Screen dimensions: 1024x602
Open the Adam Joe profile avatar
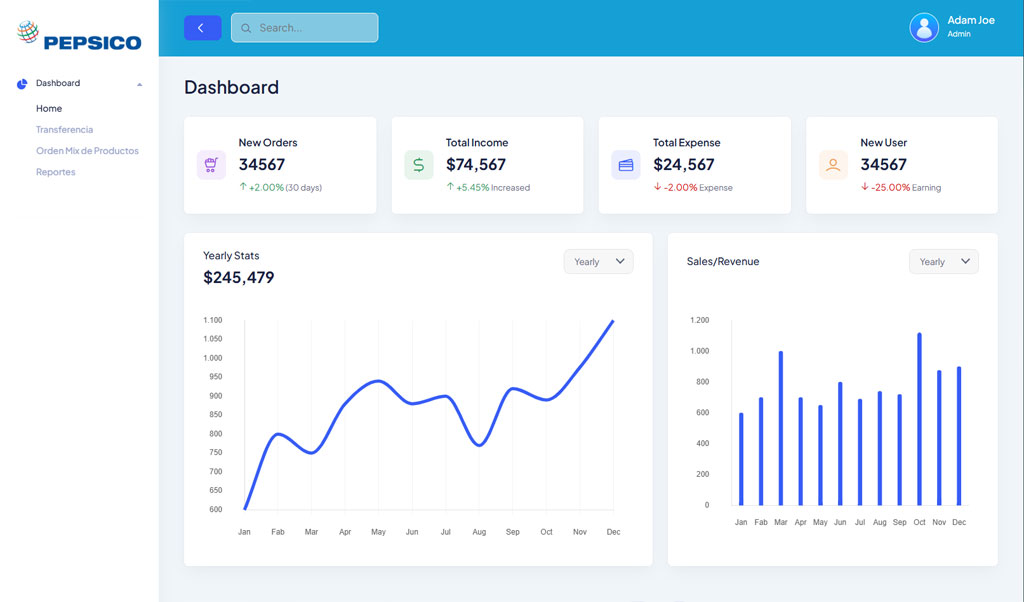(x=923, y=27)
